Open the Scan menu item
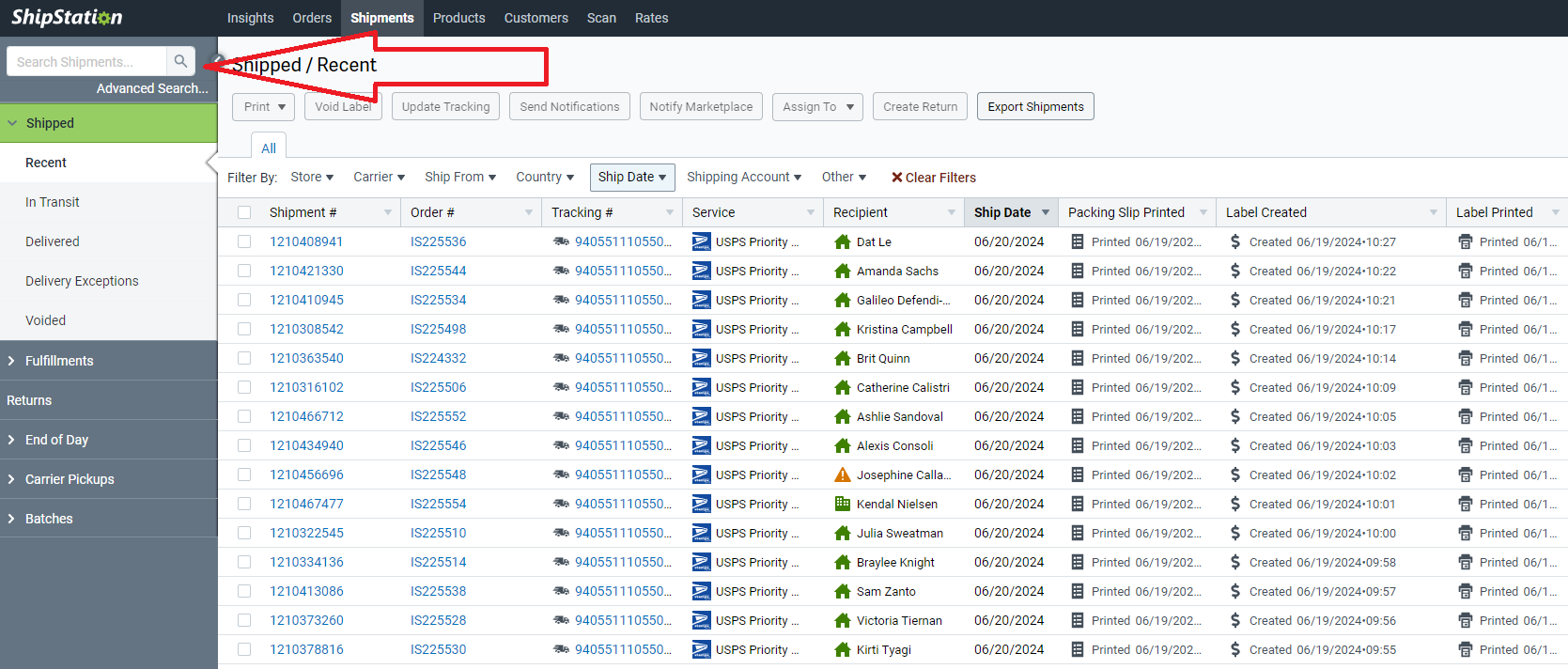1568x669 pixels. tap(602, 18)
